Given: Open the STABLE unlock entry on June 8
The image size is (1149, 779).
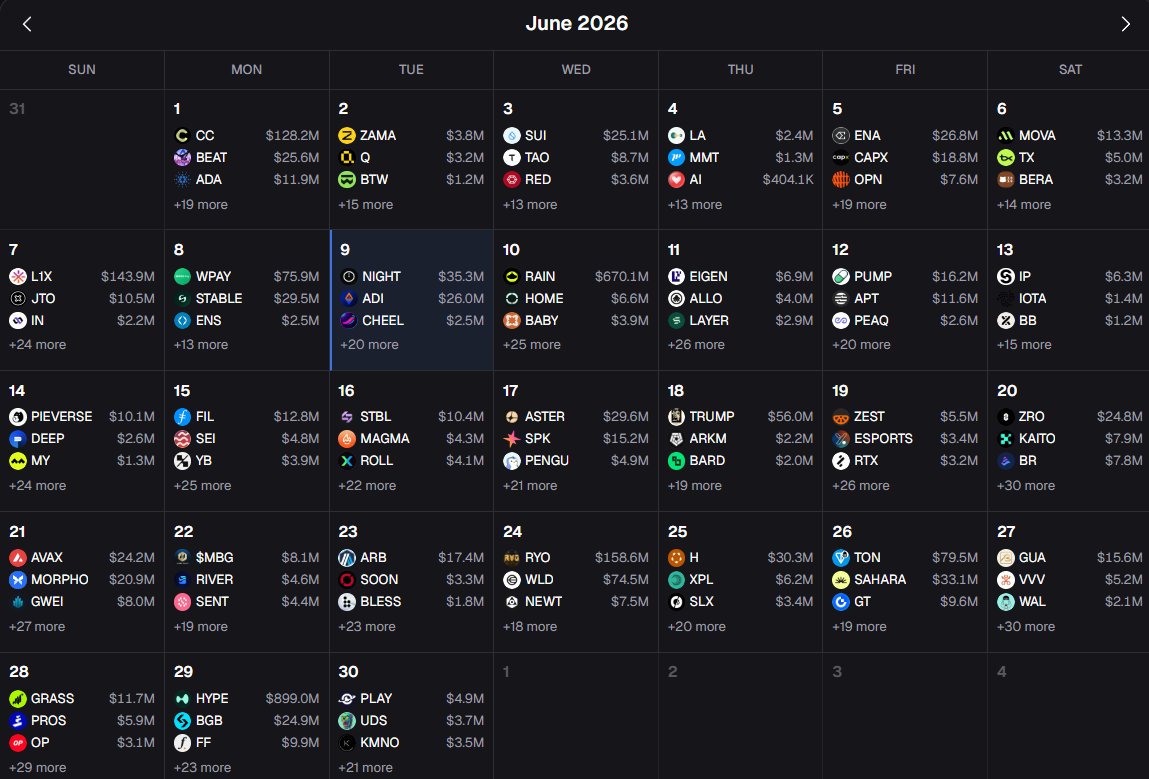Looking at the screenshot, I should (246, 298).
